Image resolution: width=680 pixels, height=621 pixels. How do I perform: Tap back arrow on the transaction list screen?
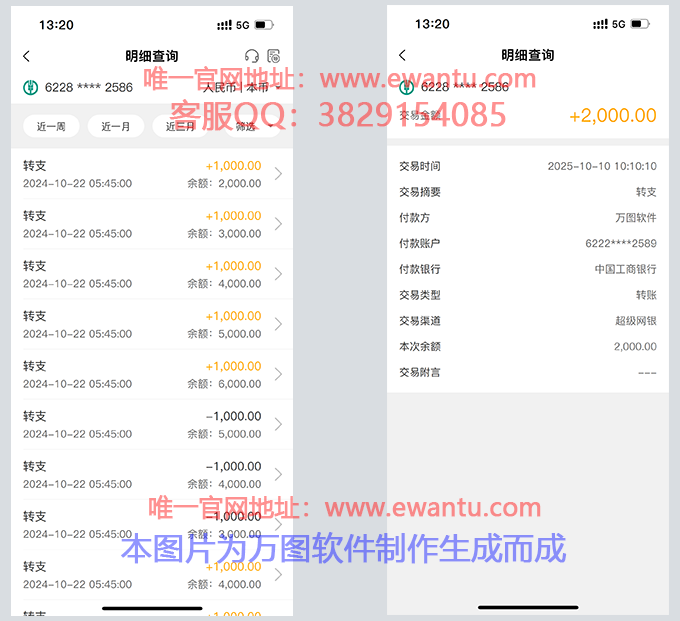(x=26, y=56)
